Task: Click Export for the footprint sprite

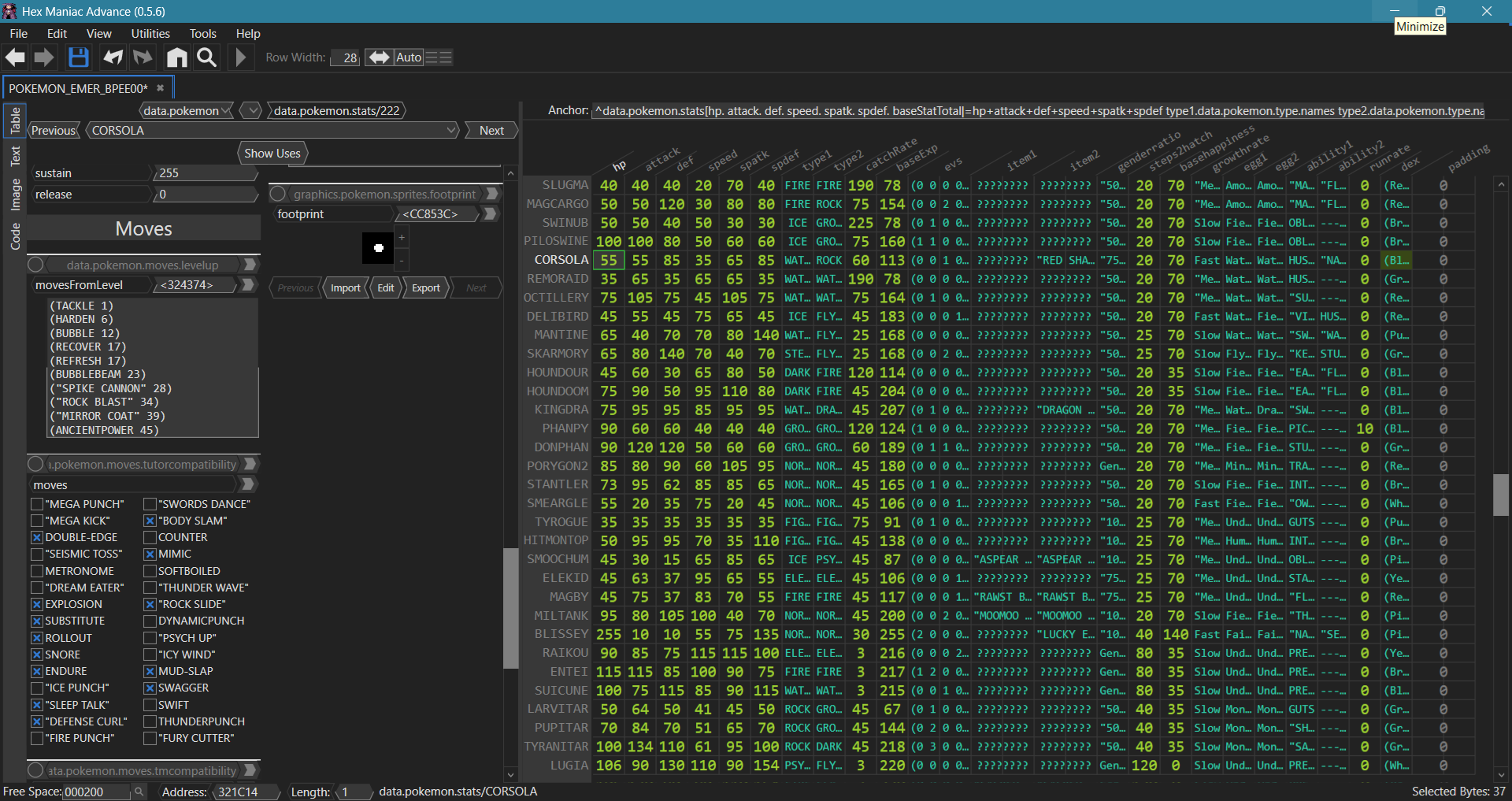Action: pos(425,288)
